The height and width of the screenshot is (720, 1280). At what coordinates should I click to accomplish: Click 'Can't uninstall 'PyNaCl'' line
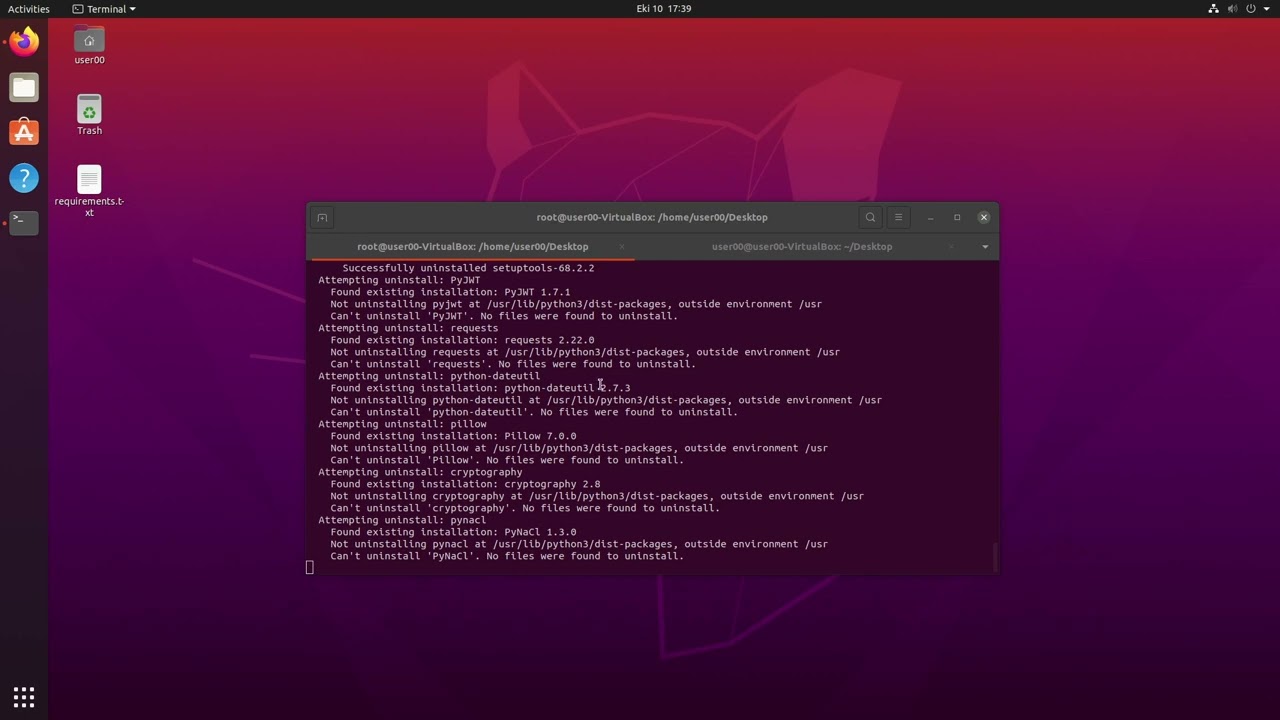coord(507,556)
